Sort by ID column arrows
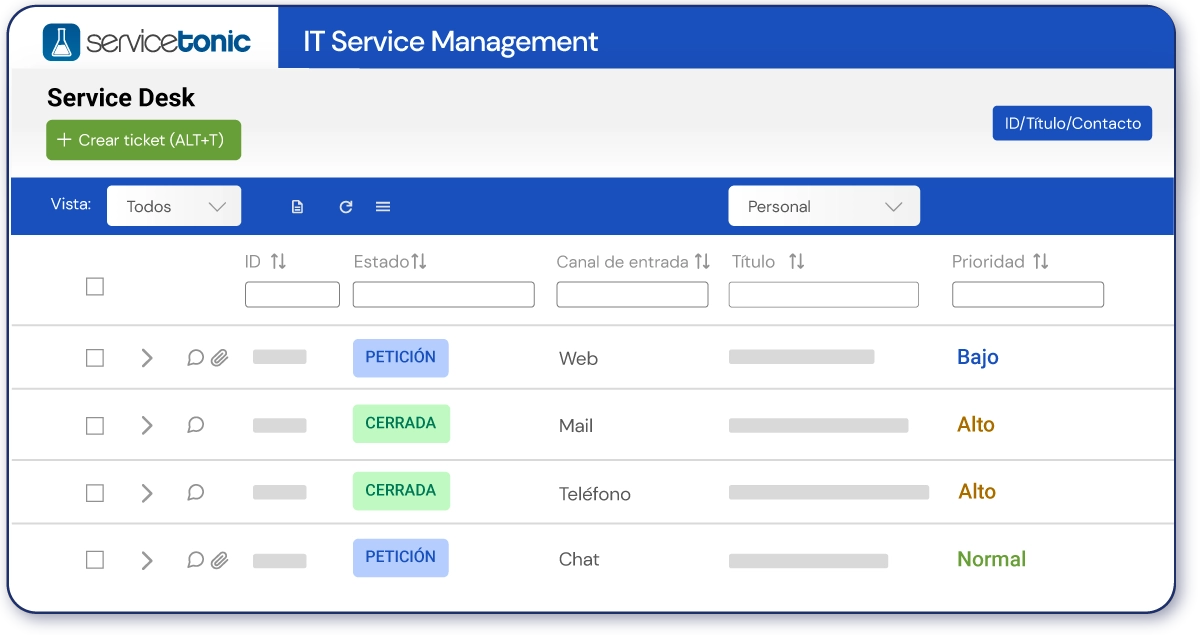 pyautogui.click(x=278, y=261)
